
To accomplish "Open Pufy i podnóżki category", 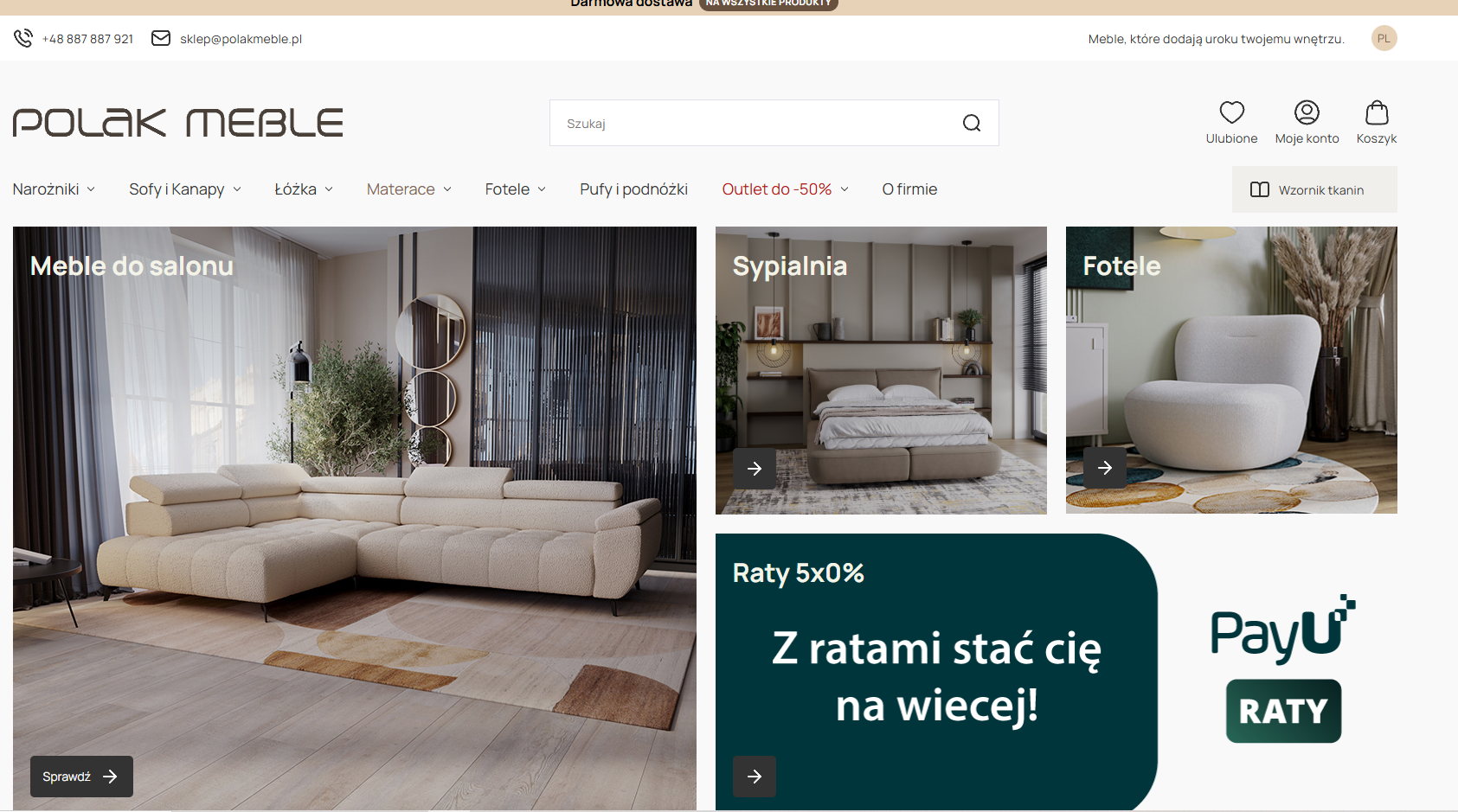I will point(633,189).
